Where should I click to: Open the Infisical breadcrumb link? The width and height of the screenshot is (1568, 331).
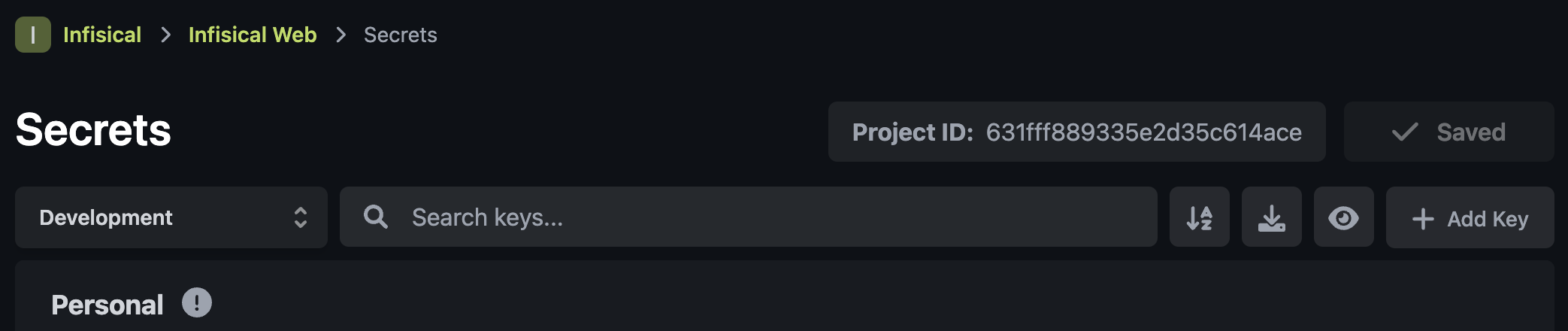[x=102, y=35]
